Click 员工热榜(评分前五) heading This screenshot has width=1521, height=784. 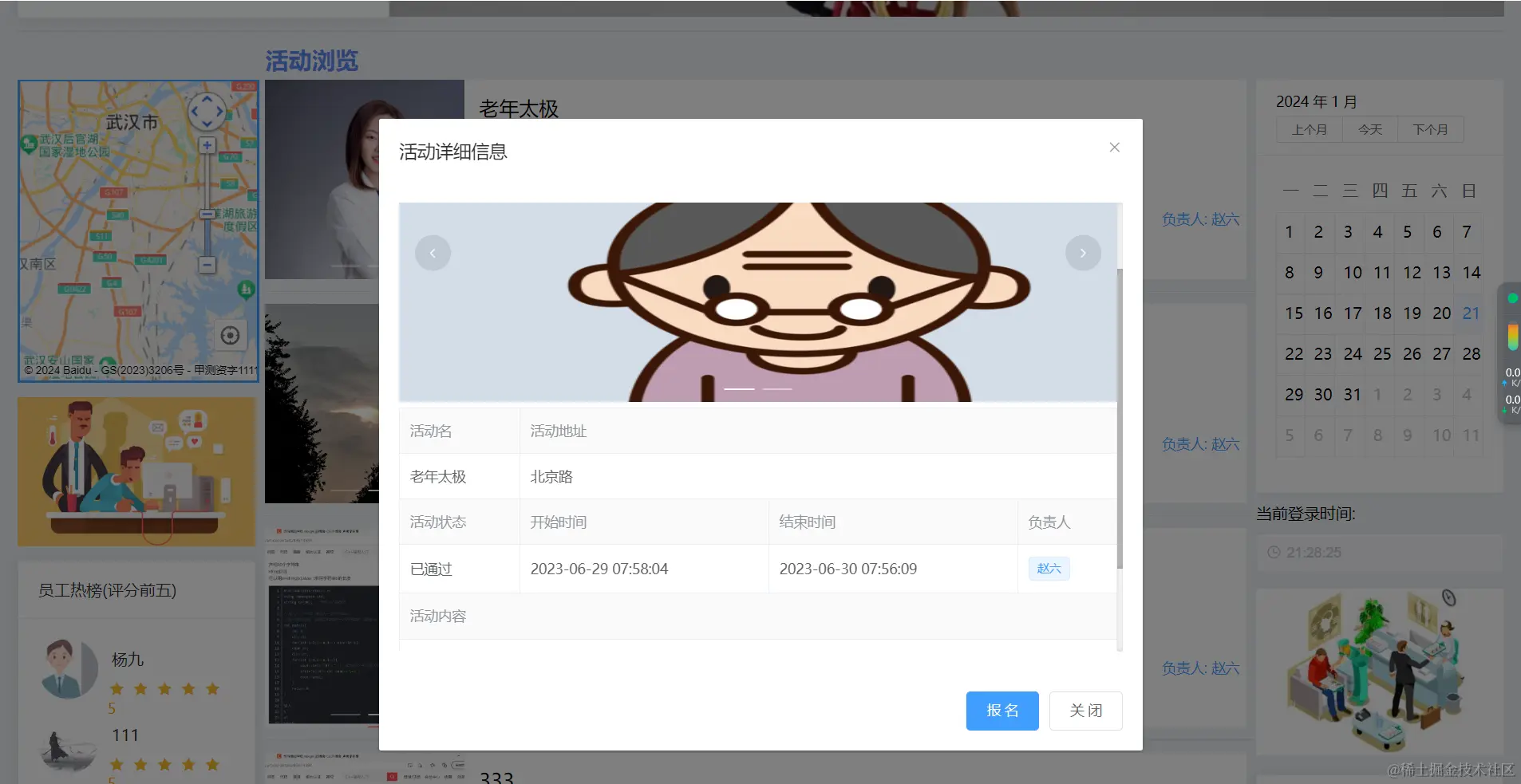pos(107,590)
